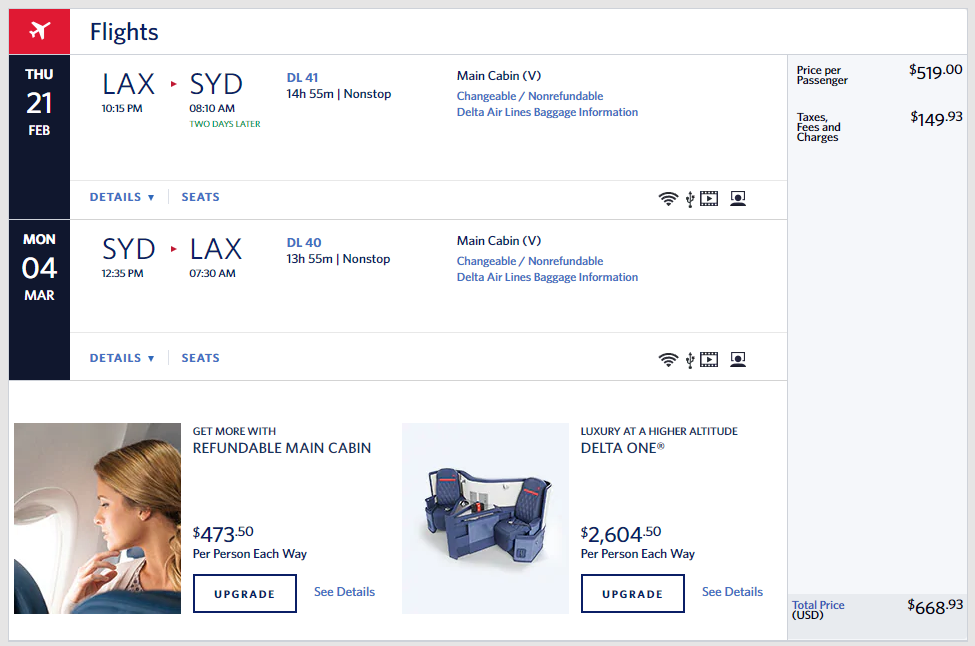Click the Delta One seat thumbnail image

(485, 518)
